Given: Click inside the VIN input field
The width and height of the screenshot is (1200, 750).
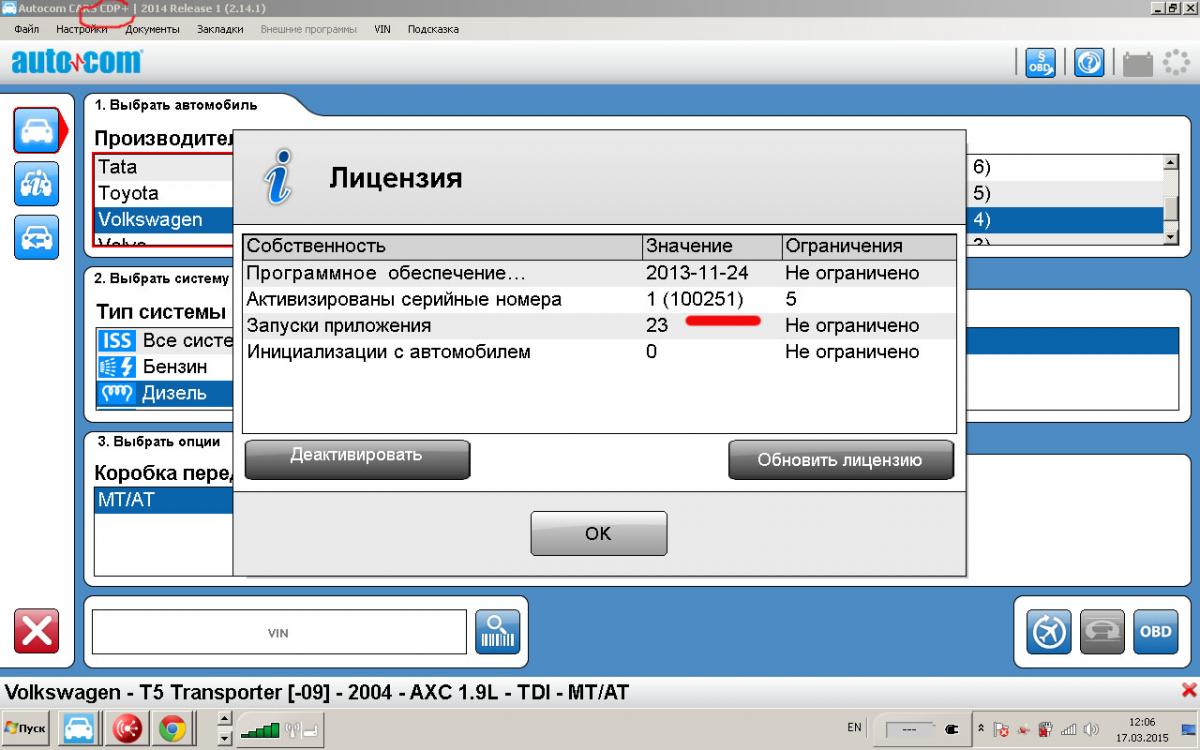Looking at the screenshot, I should pyautogui.click(x=279, y=632).
